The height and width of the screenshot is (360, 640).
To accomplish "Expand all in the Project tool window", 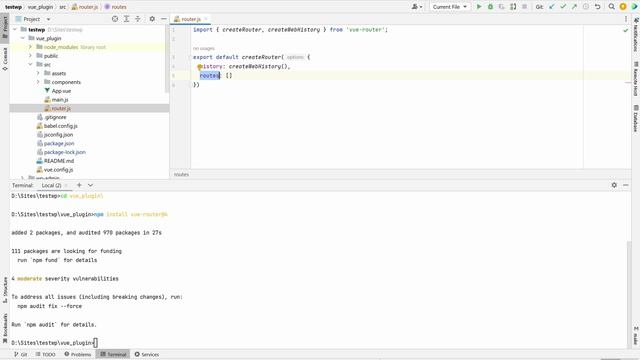I will point(127,19).
